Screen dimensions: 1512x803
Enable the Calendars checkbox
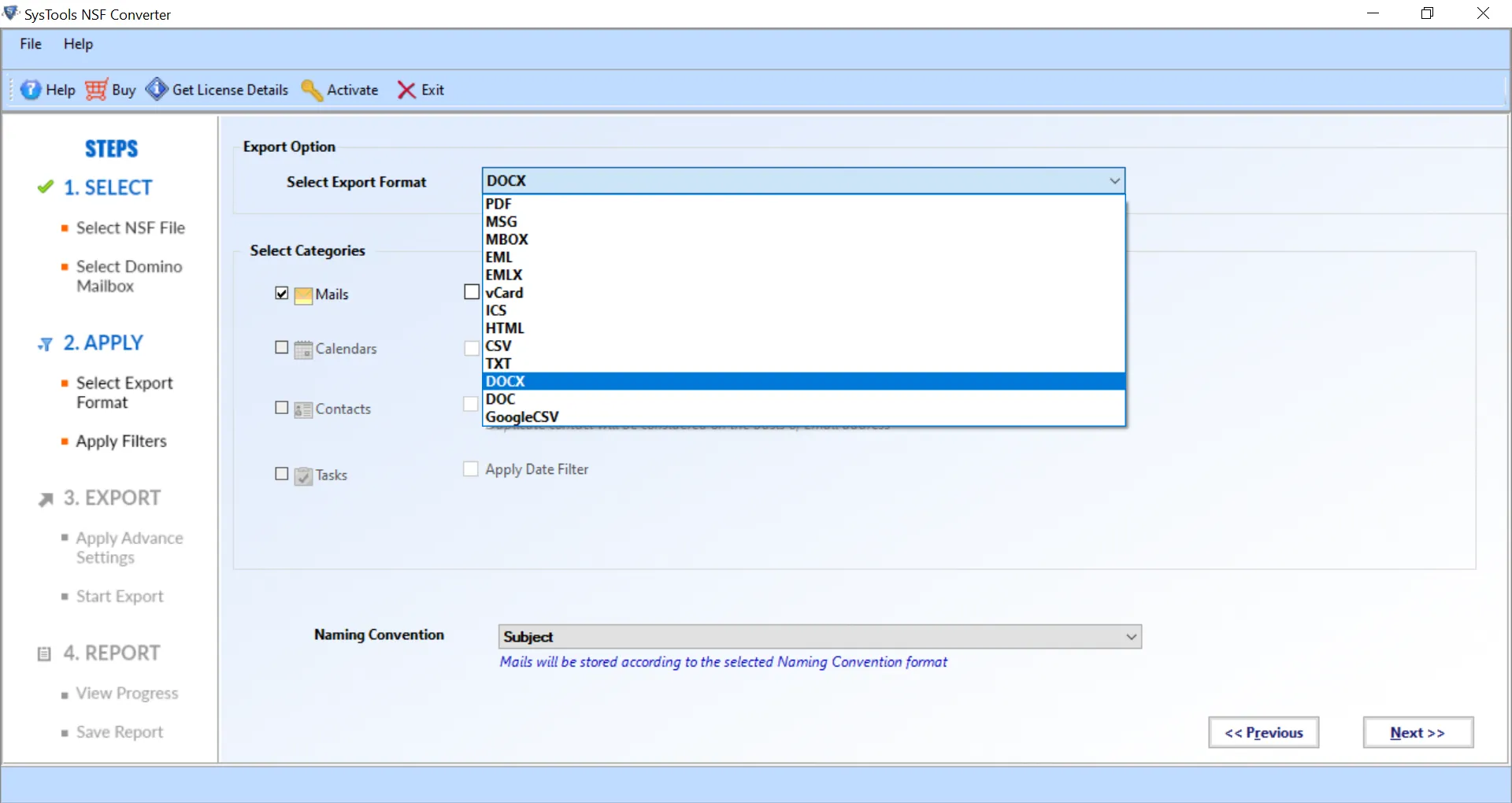tap(282, 348)
